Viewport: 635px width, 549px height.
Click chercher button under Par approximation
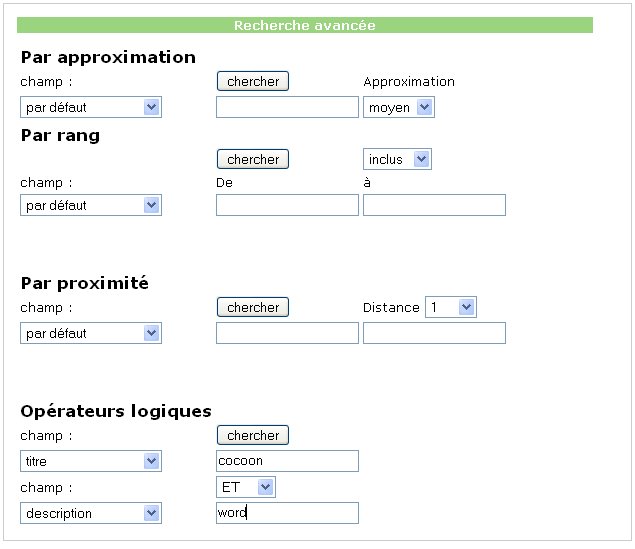tap(253, 81)
